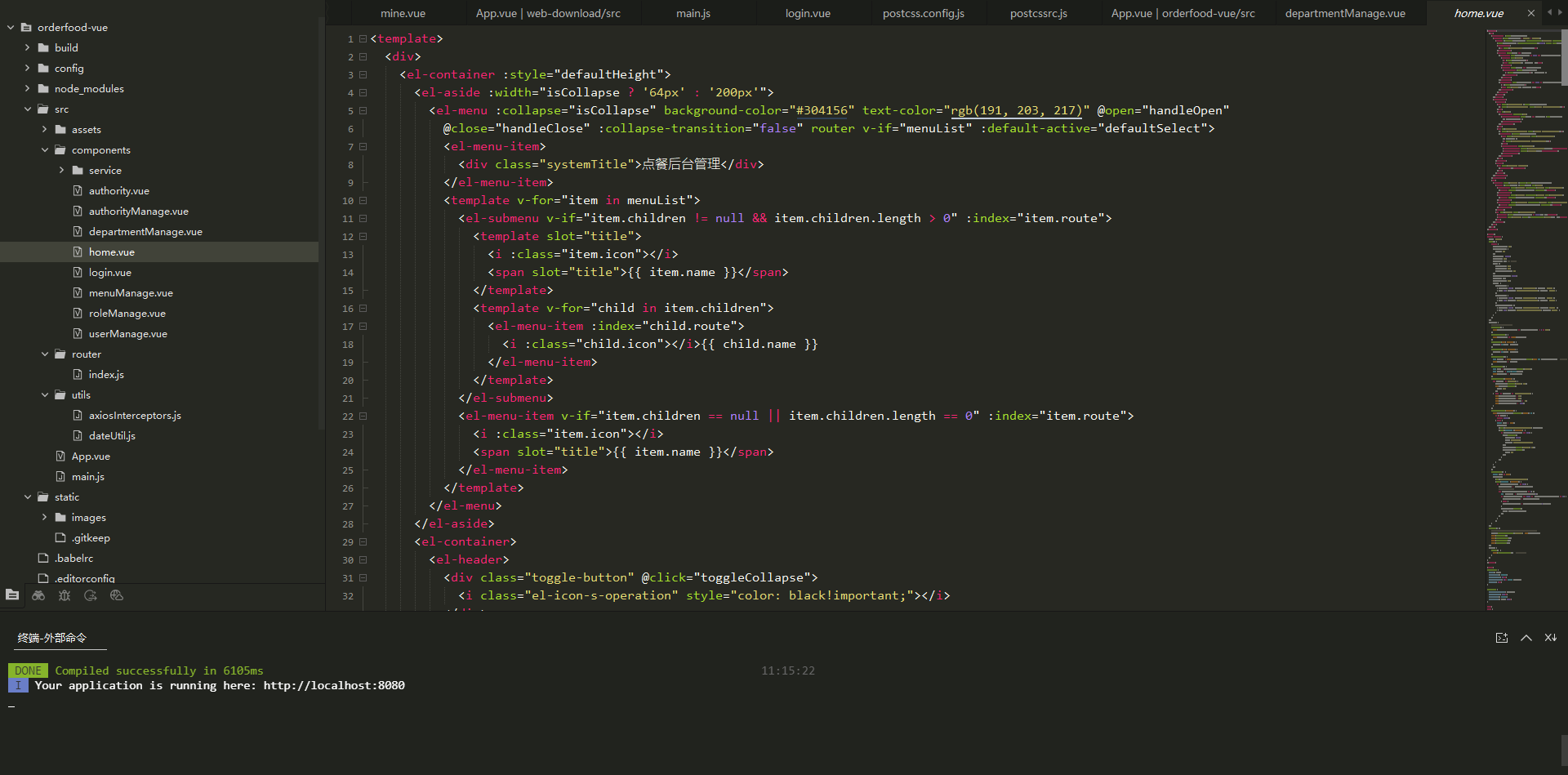Screen dimensions: 1568x775
Task: Switch to the mine.vue tab
Action: pyautogui.click(x=403, y=13)
